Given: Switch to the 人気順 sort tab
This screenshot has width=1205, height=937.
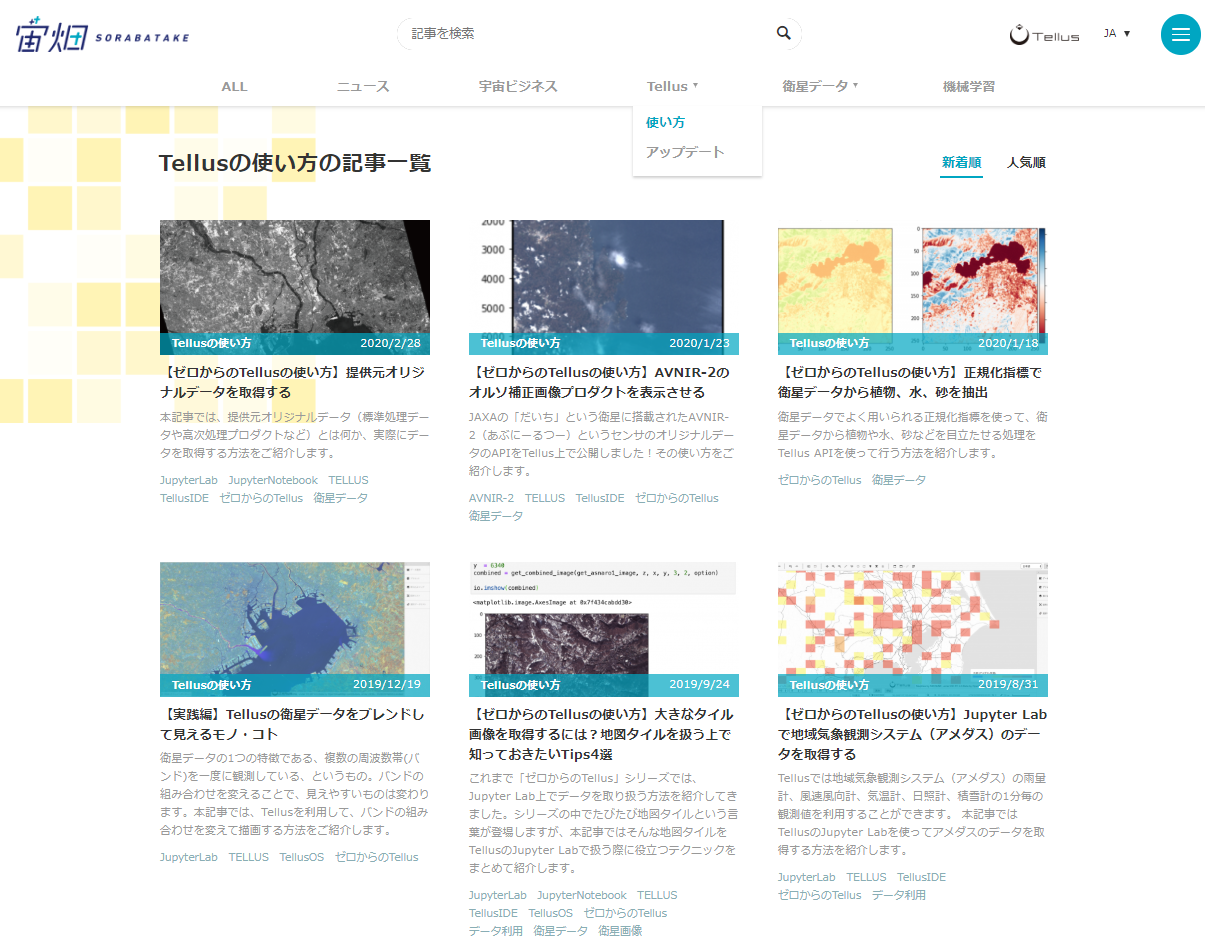Looking at the screenshot, I should click(1026, 162).
